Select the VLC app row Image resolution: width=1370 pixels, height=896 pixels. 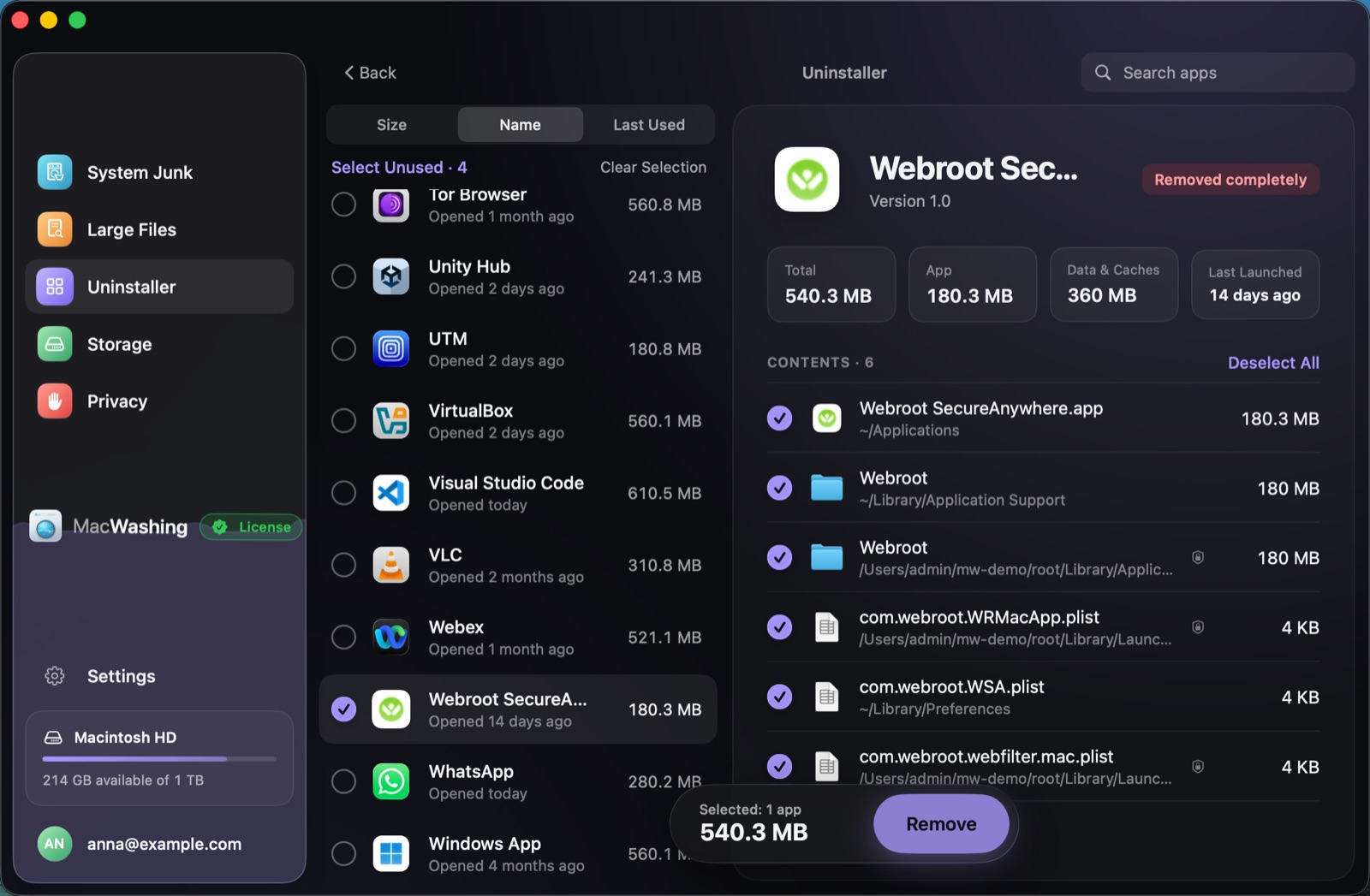[x=517, y=565]
